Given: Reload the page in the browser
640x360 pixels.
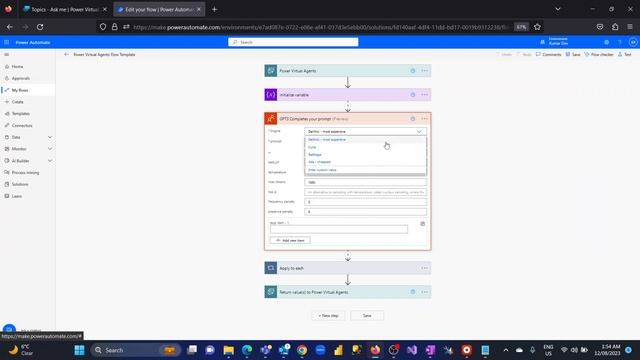Looking at the screenshot, I should pos(40,27).
